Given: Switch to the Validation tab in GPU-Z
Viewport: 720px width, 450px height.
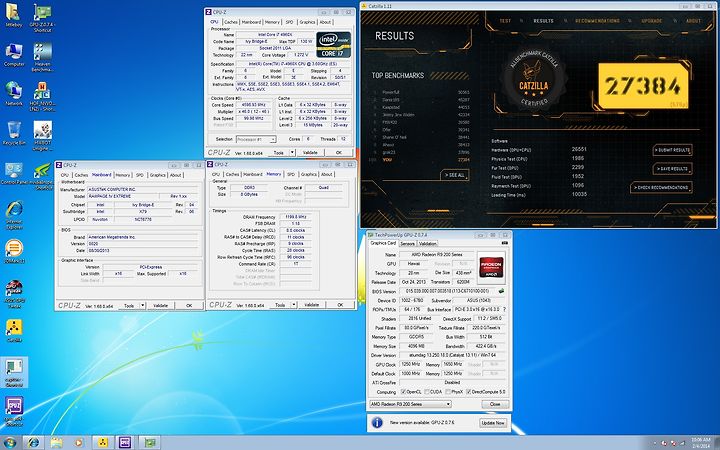Looking at the screenshot, I should coord(428,244).
